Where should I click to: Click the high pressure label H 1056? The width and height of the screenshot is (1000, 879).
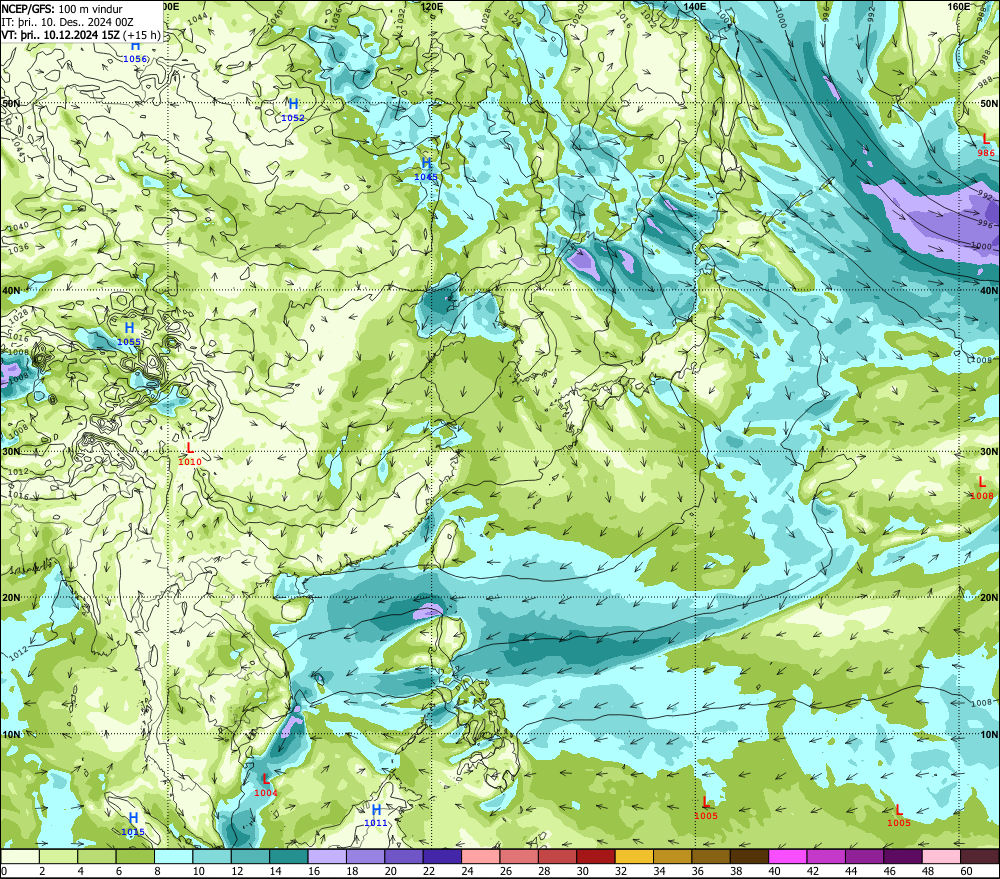click(x=135, y=52)
